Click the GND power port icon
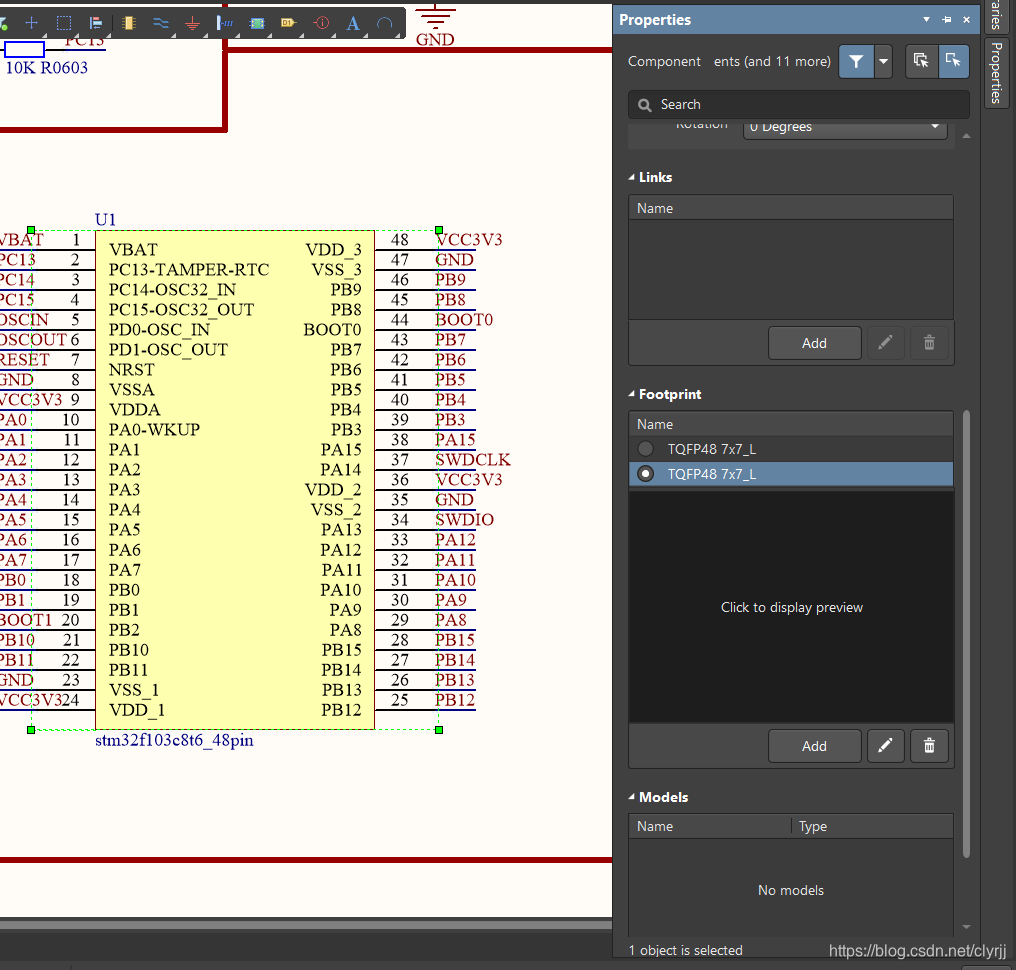This screenshot has width=1016, height=970. (193, 22)
